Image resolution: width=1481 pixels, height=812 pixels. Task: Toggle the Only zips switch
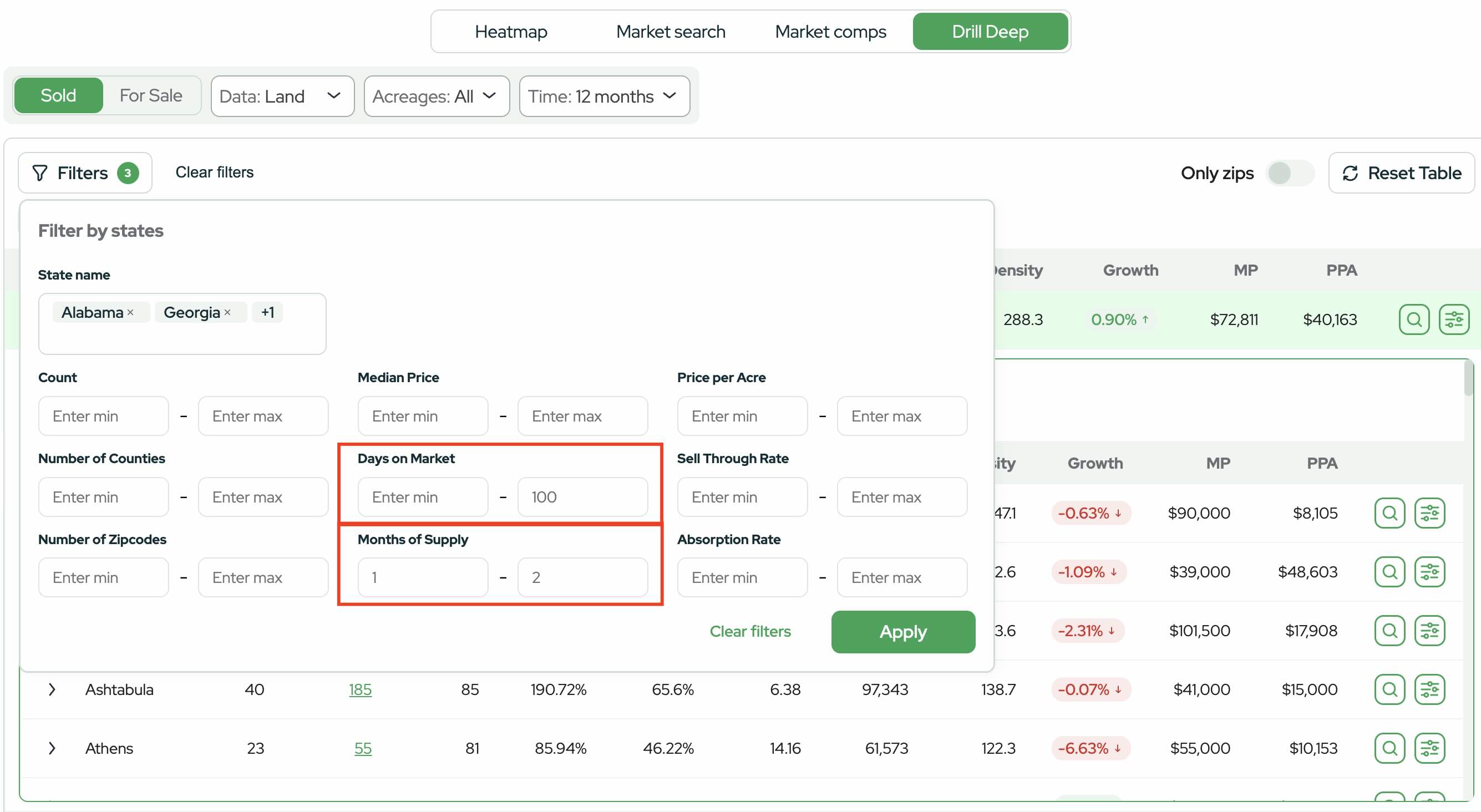1289,172
